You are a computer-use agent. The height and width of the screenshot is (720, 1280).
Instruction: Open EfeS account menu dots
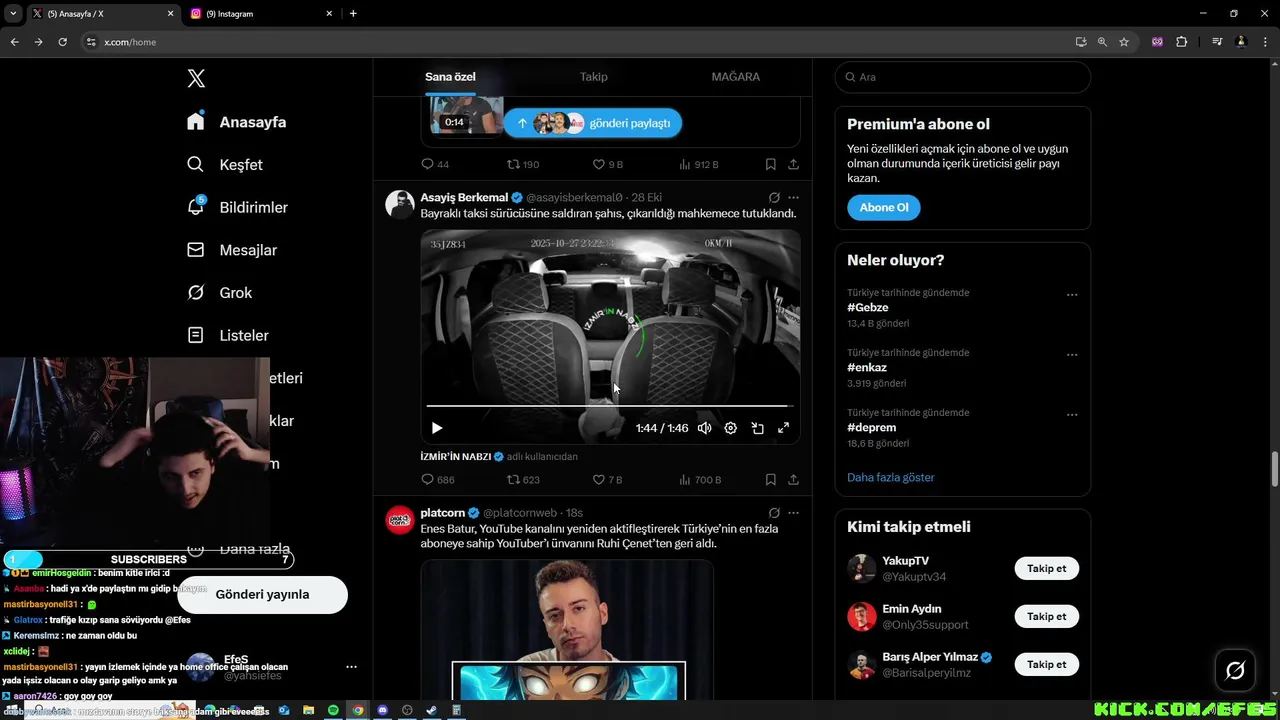tap(351, 667)
